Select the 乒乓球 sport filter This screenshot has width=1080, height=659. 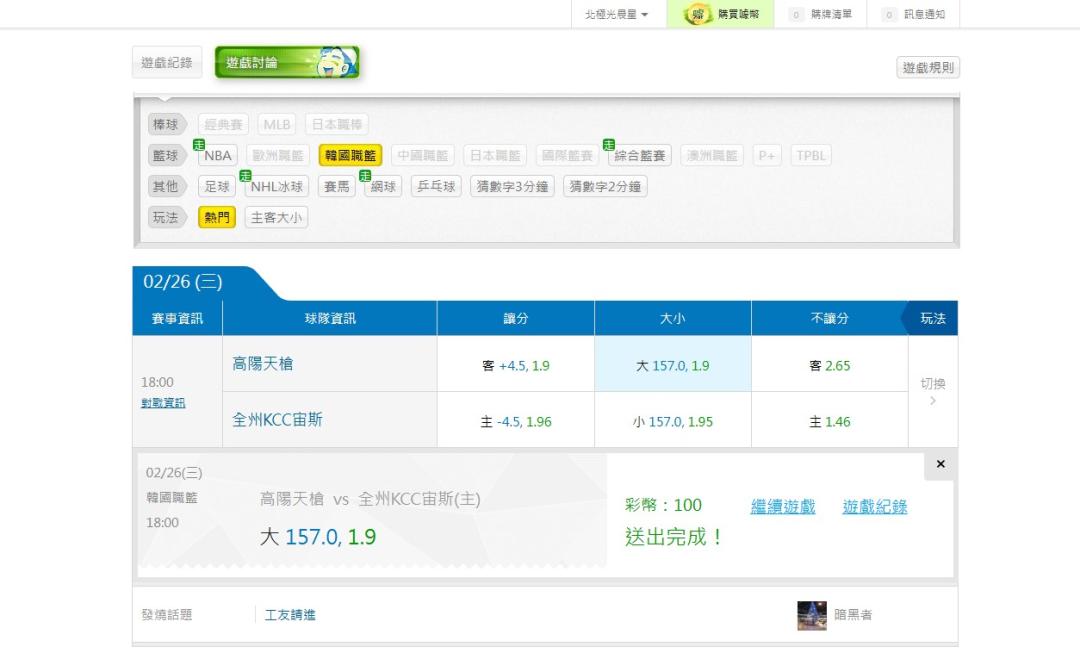coord(436,187)
